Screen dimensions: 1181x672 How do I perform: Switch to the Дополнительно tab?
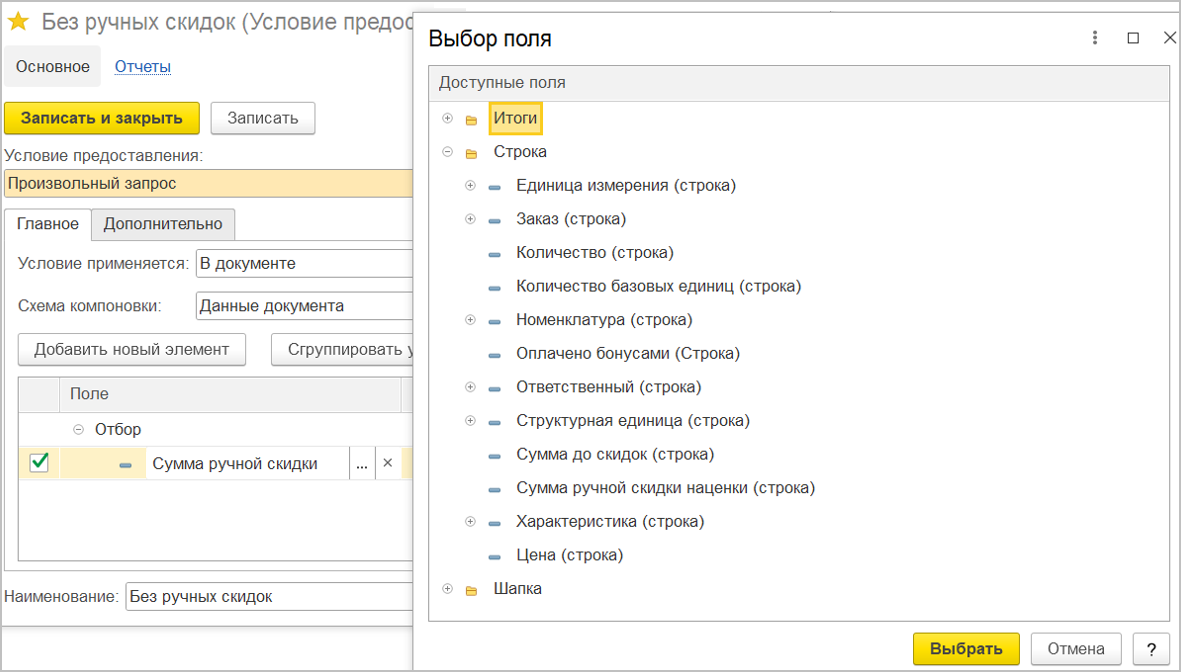pos(163,224)
